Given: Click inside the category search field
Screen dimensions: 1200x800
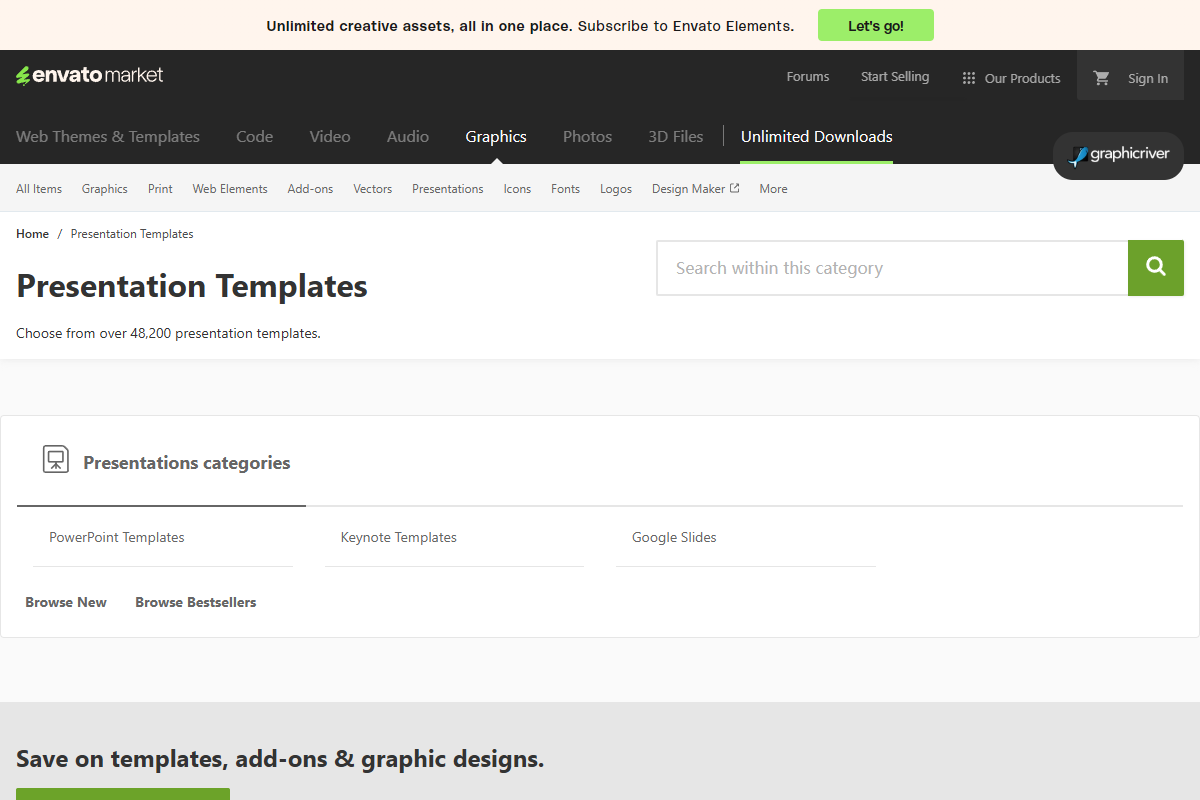Looking at the screenshot, I should 890,267.
